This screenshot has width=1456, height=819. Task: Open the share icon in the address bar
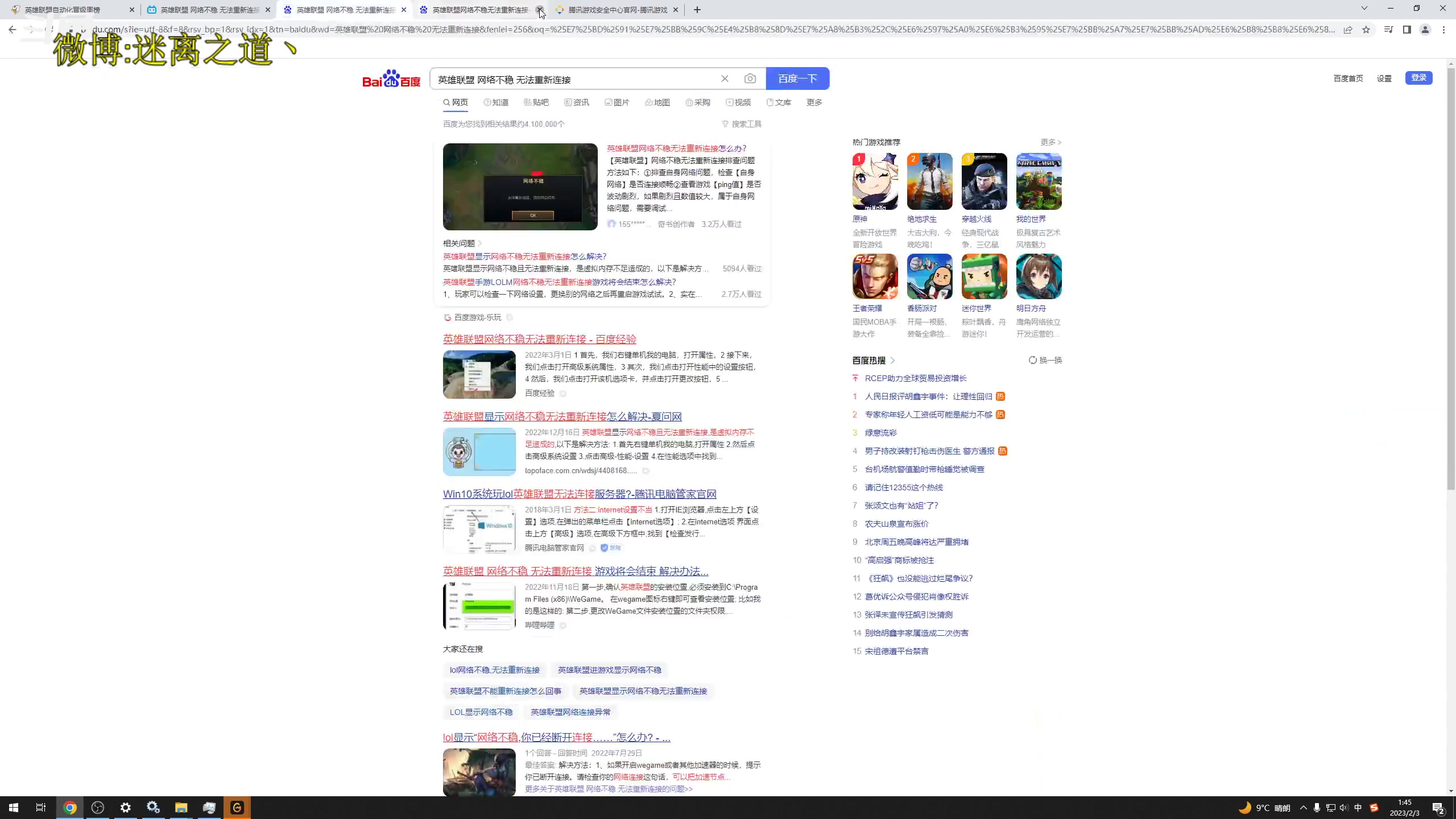point(1347,30)
